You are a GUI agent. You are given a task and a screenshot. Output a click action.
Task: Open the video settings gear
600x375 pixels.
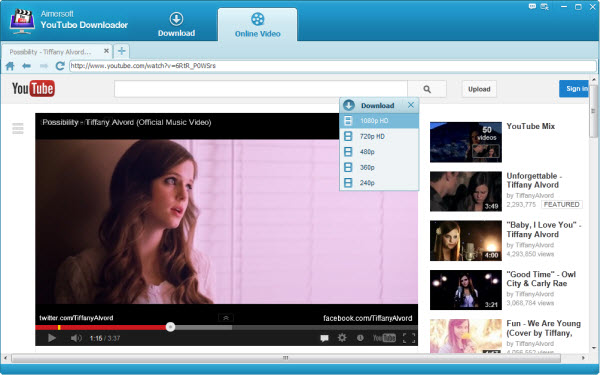coord(342,338)
